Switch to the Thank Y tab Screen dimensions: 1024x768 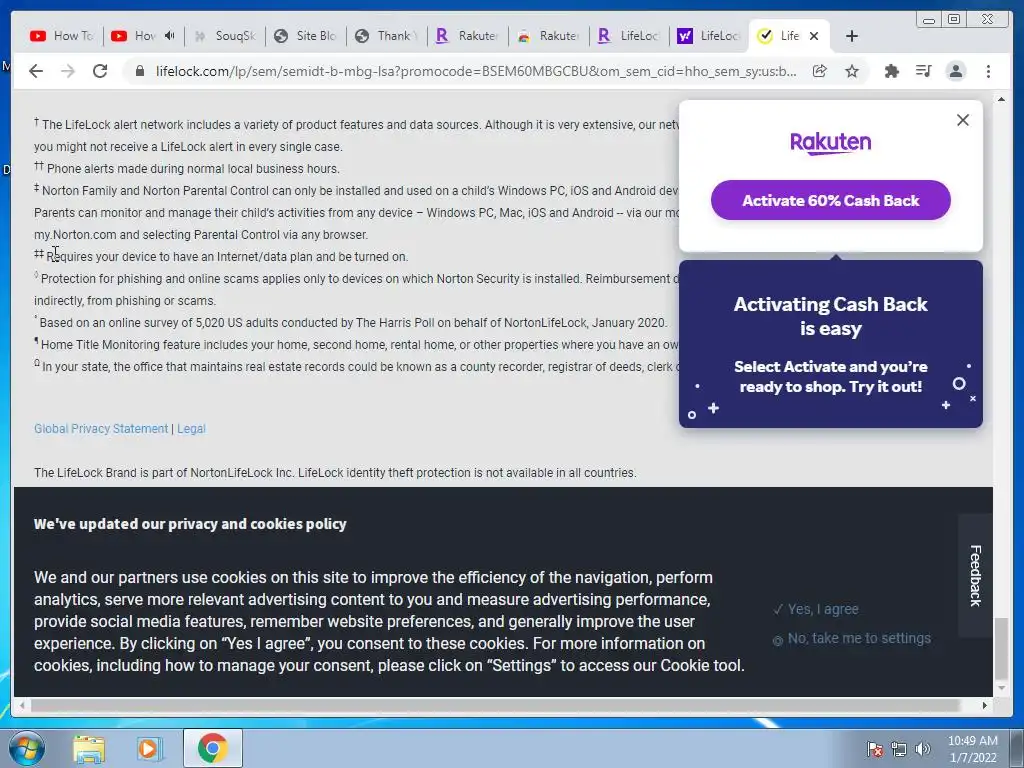coord(386,36)
